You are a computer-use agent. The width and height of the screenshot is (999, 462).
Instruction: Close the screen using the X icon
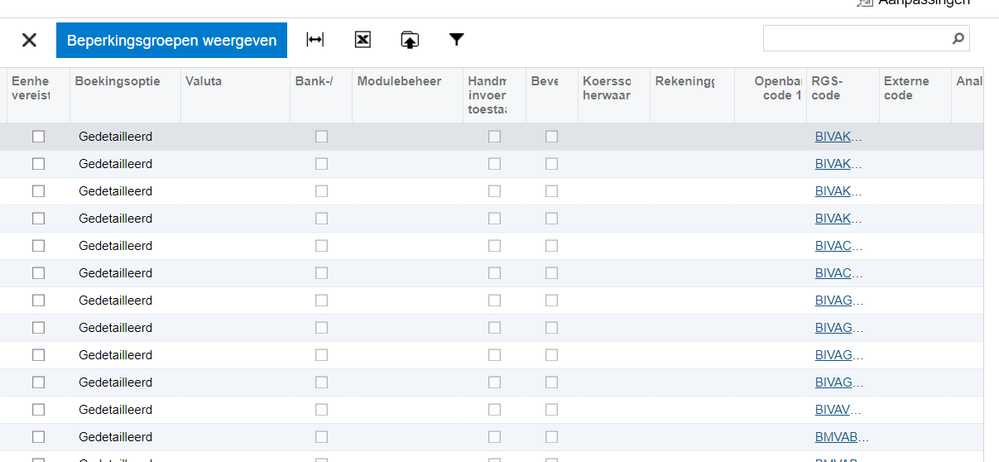[29, 40]
